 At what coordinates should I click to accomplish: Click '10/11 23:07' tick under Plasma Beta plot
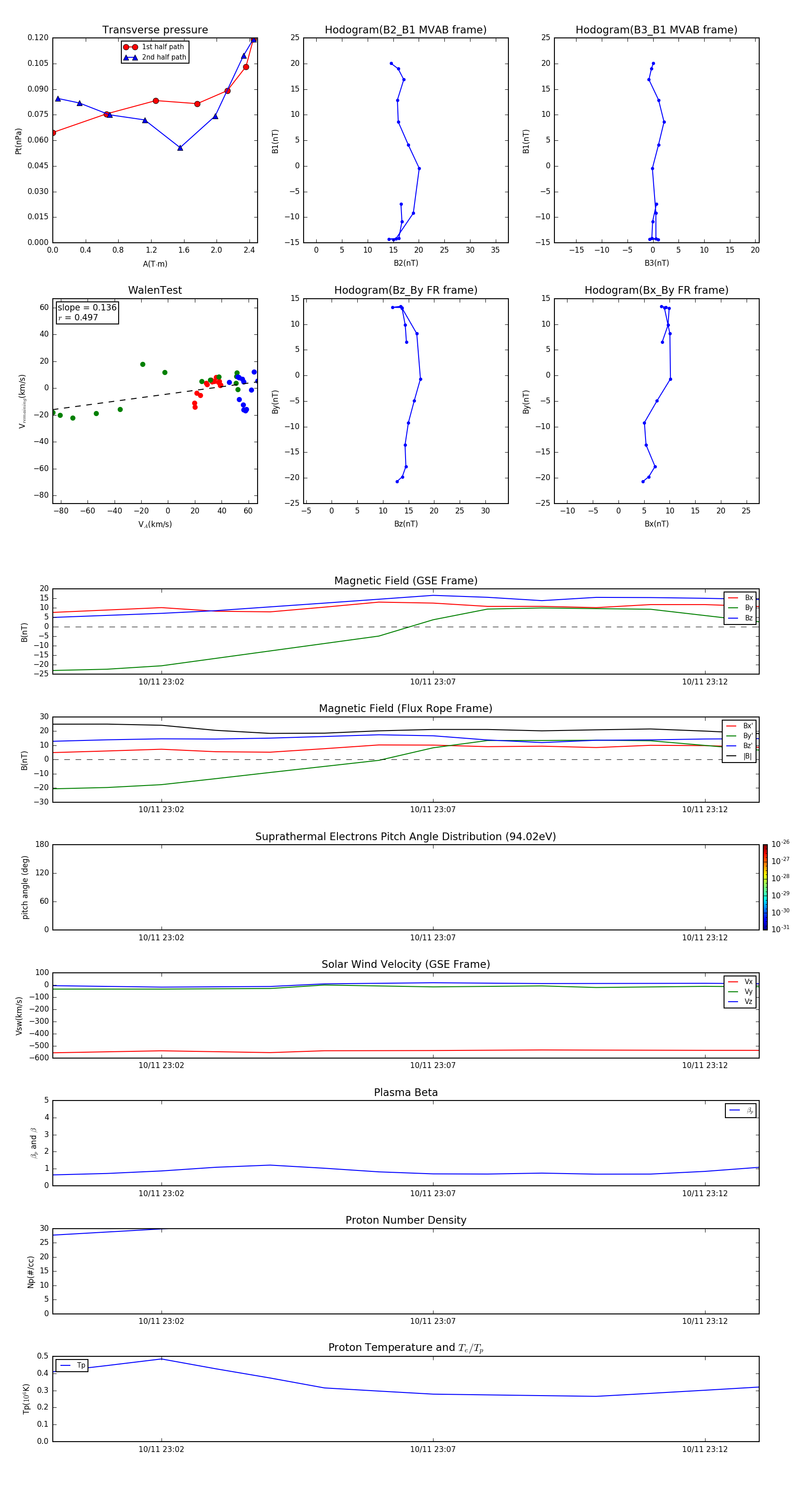(433, 1193)
